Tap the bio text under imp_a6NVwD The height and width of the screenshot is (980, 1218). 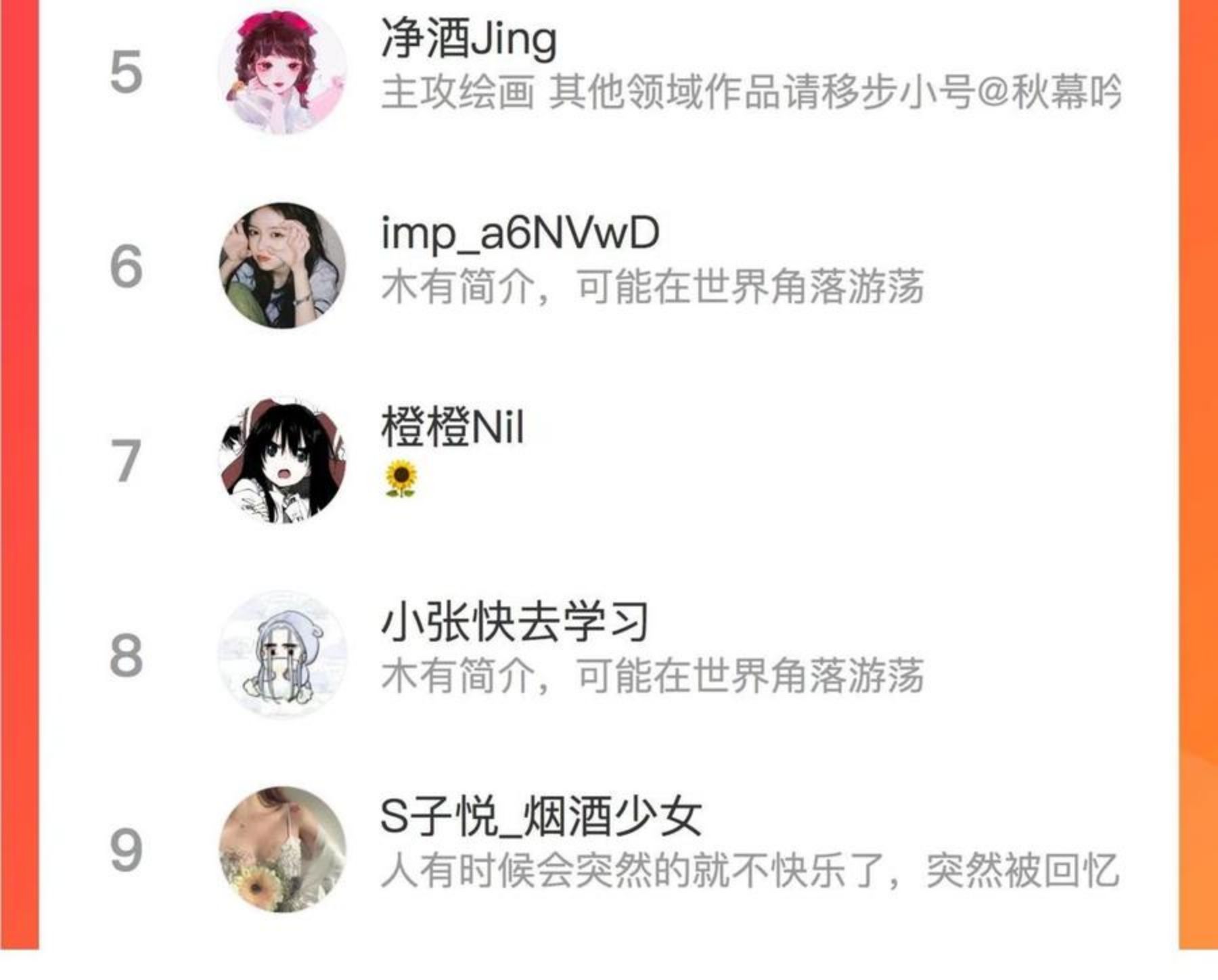[652, 287]
